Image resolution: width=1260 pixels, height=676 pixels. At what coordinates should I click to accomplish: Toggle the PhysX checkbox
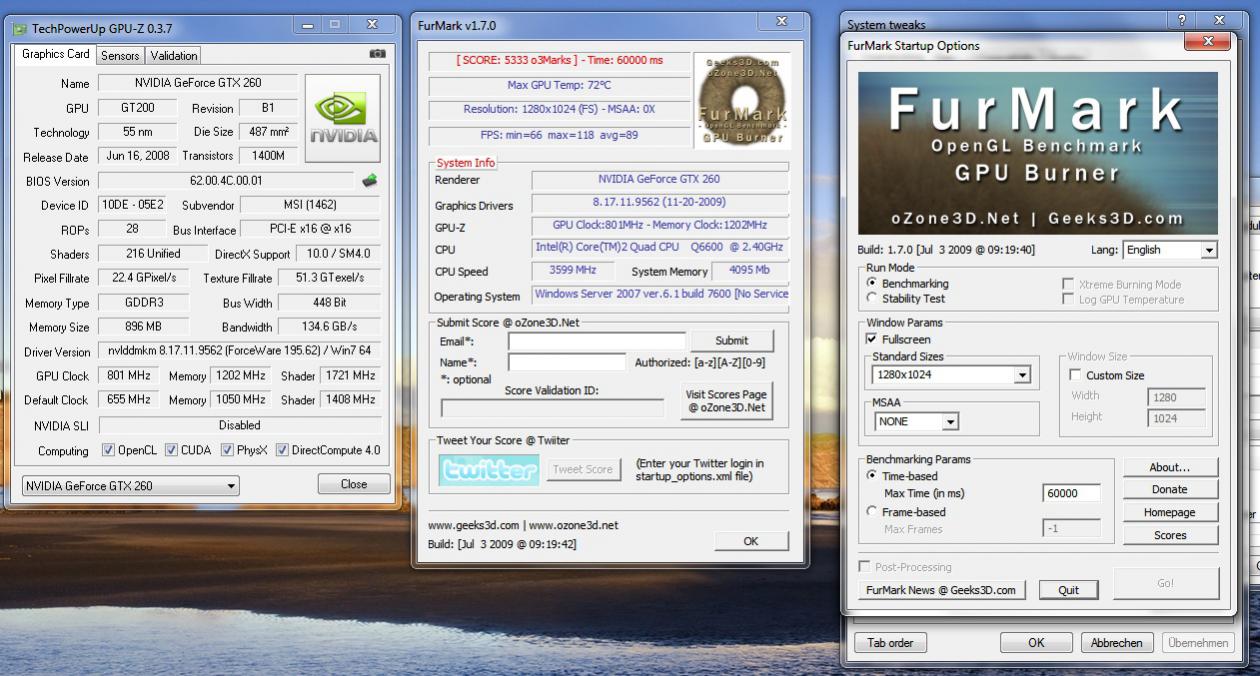(227, 450)
